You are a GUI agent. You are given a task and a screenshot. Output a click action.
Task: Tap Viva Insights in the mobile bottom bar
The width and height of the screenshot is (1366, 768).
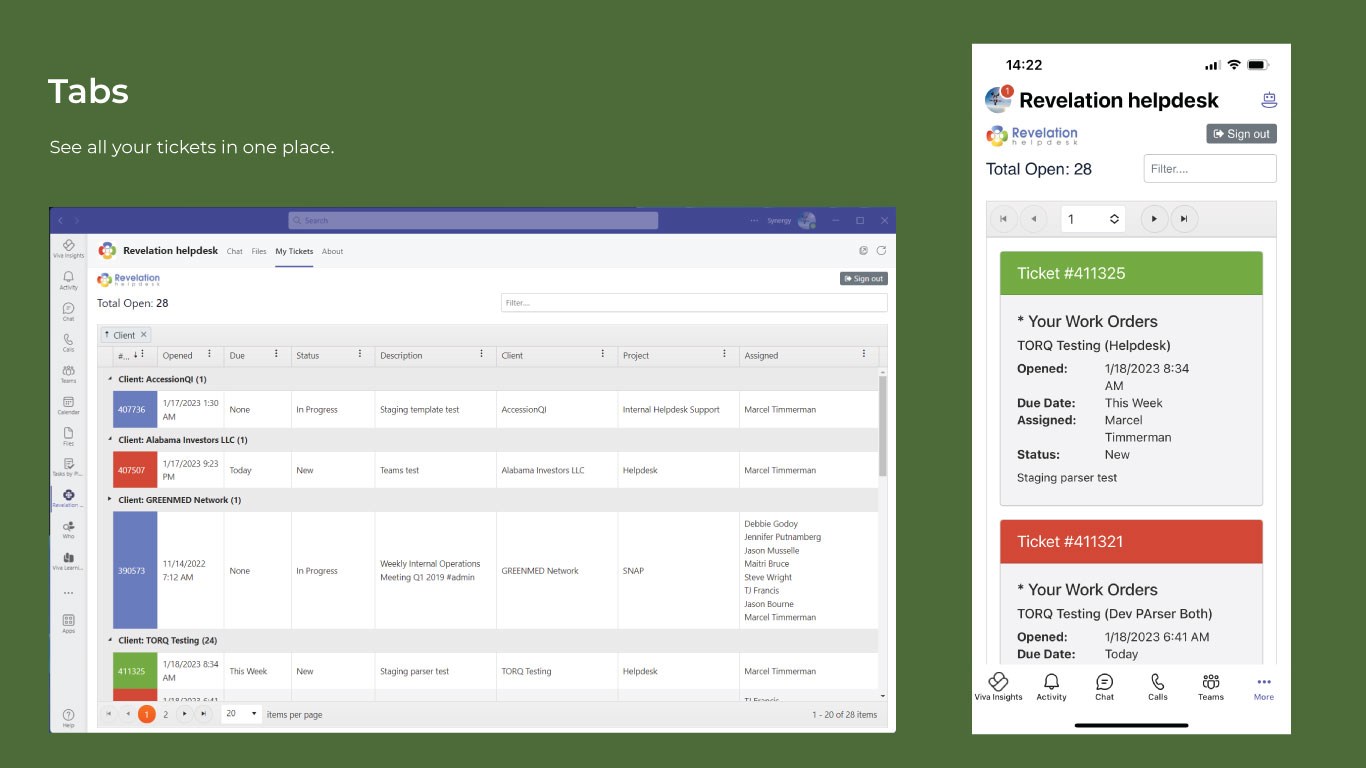click(998, 687)
